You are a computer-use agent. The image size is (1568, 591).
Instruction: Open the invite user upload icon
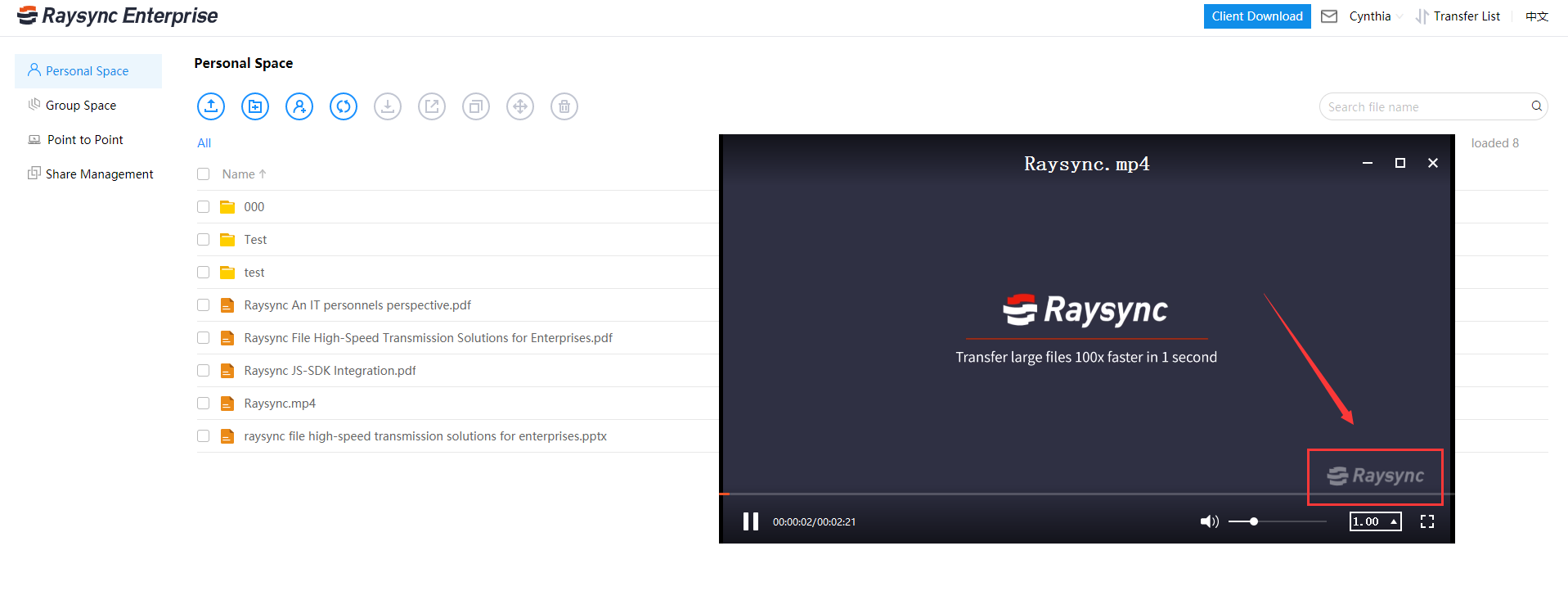299,106
